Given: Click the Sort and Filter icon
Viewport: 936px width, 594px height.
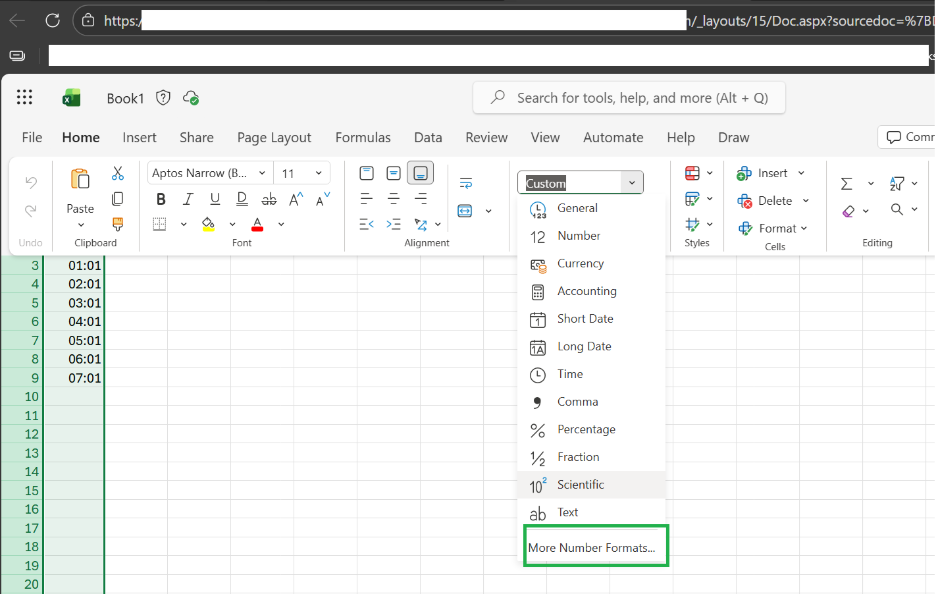Looking at the screenshot, I should click(x=897, y=183).
